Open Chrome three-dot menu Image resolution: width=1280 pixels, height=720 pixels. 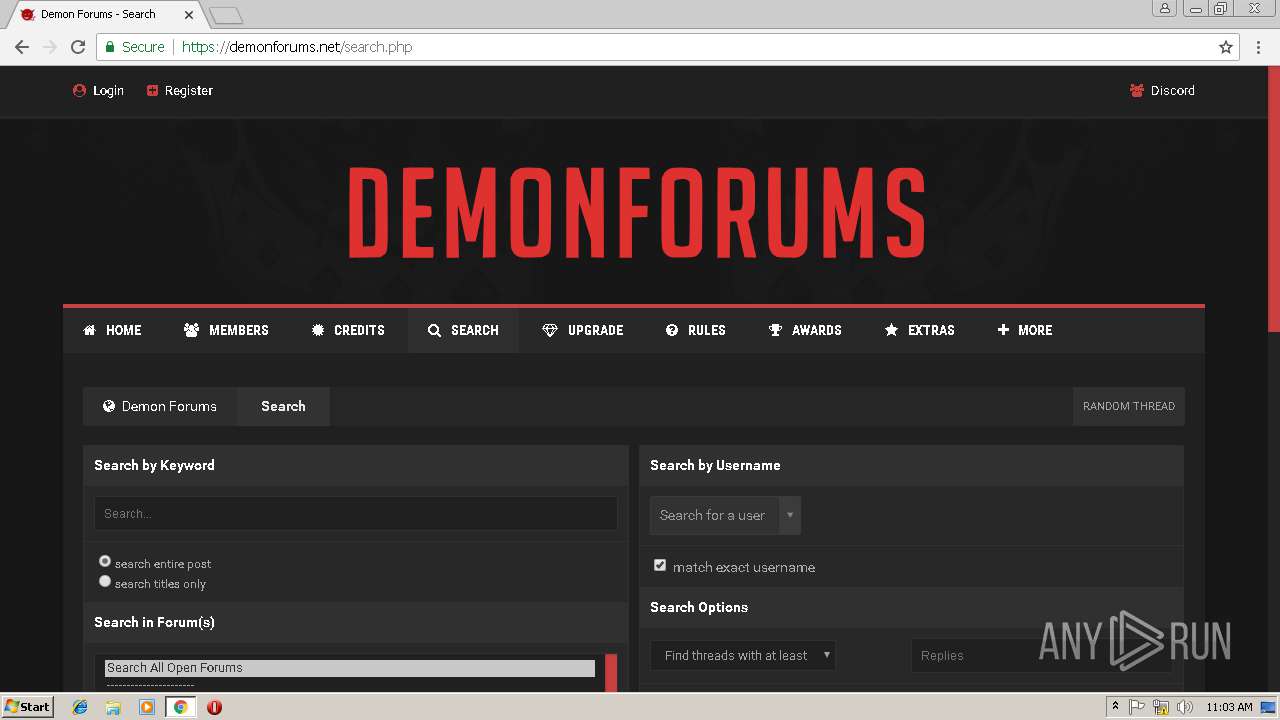(1259, 47)
